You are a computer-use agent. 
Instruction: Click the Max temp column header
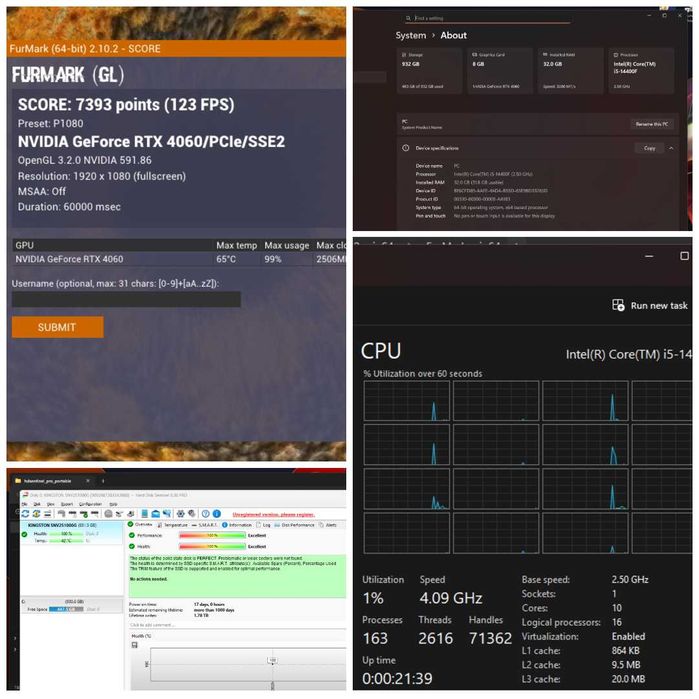pos(237,245)
